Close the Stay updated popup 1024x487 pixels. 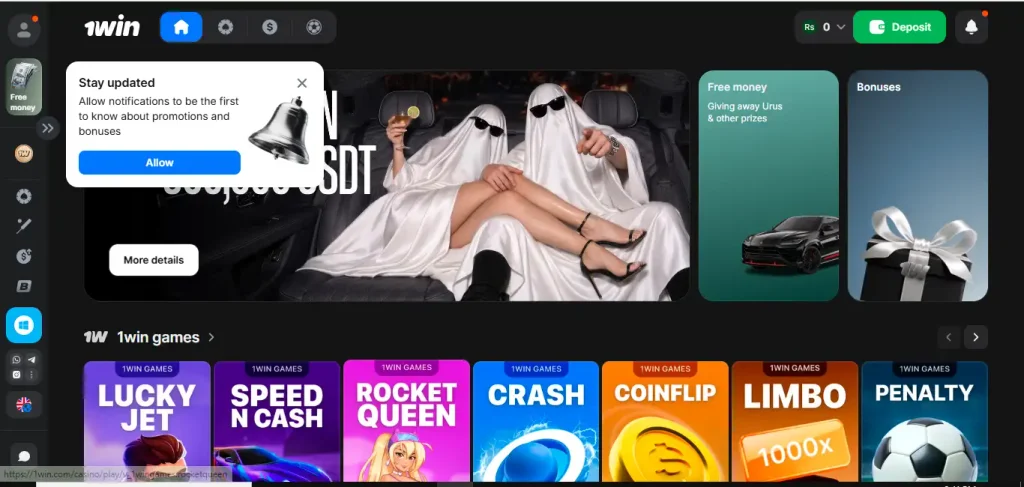click(302, 83)
